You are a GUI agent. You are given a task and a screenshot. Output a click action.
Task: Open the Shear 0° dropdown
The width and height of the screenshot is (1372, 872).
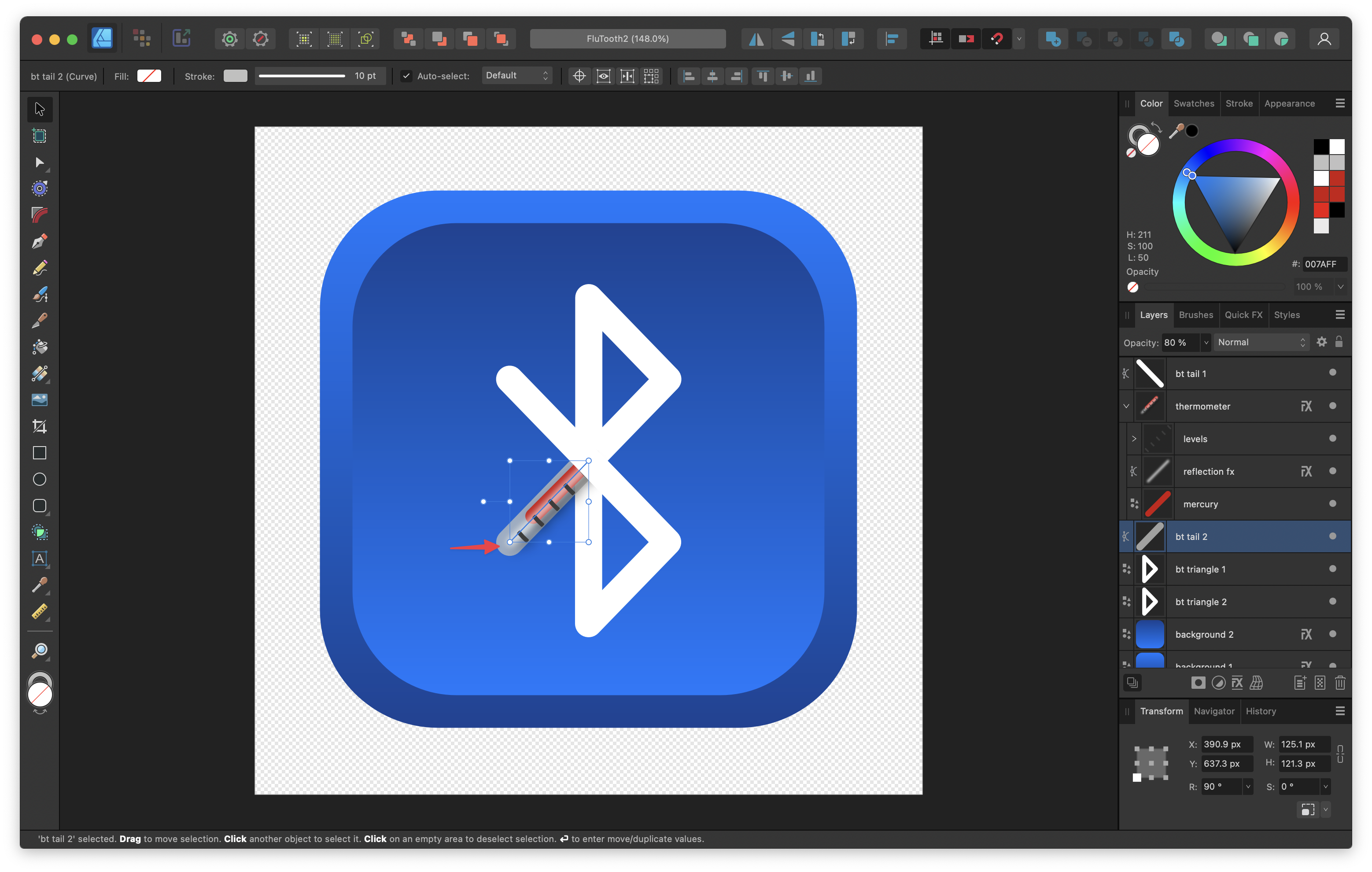(1325, 787)
